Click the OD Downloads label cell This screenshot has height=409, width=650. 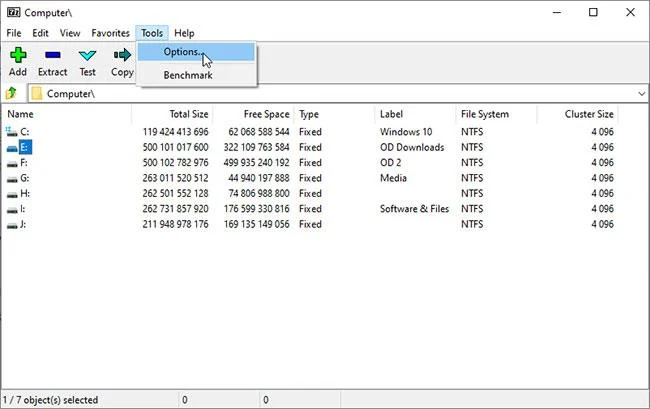click(412, 147)
